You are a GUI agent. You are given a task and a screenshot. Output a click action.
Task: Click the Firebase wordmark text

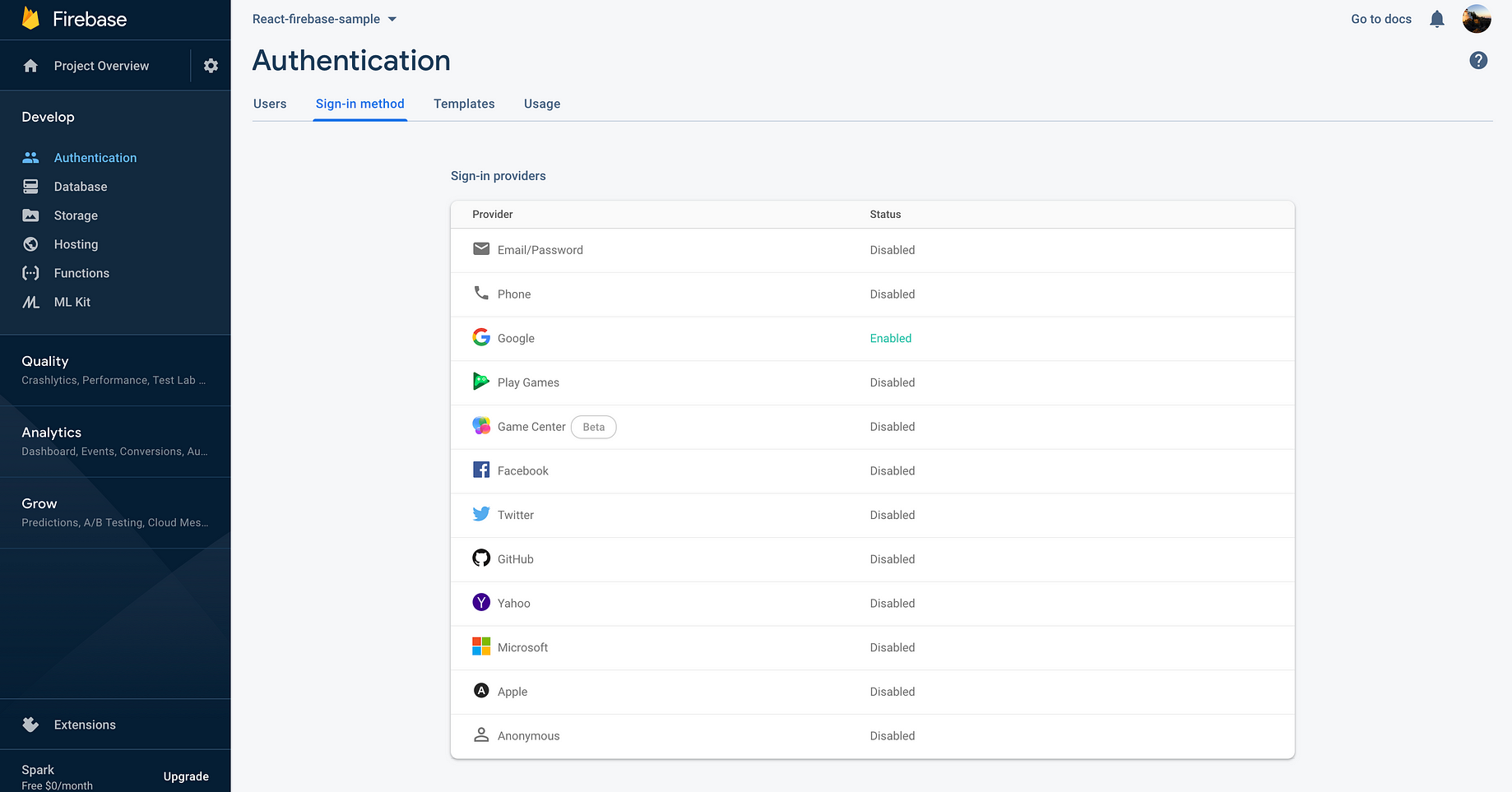point(90,19)
